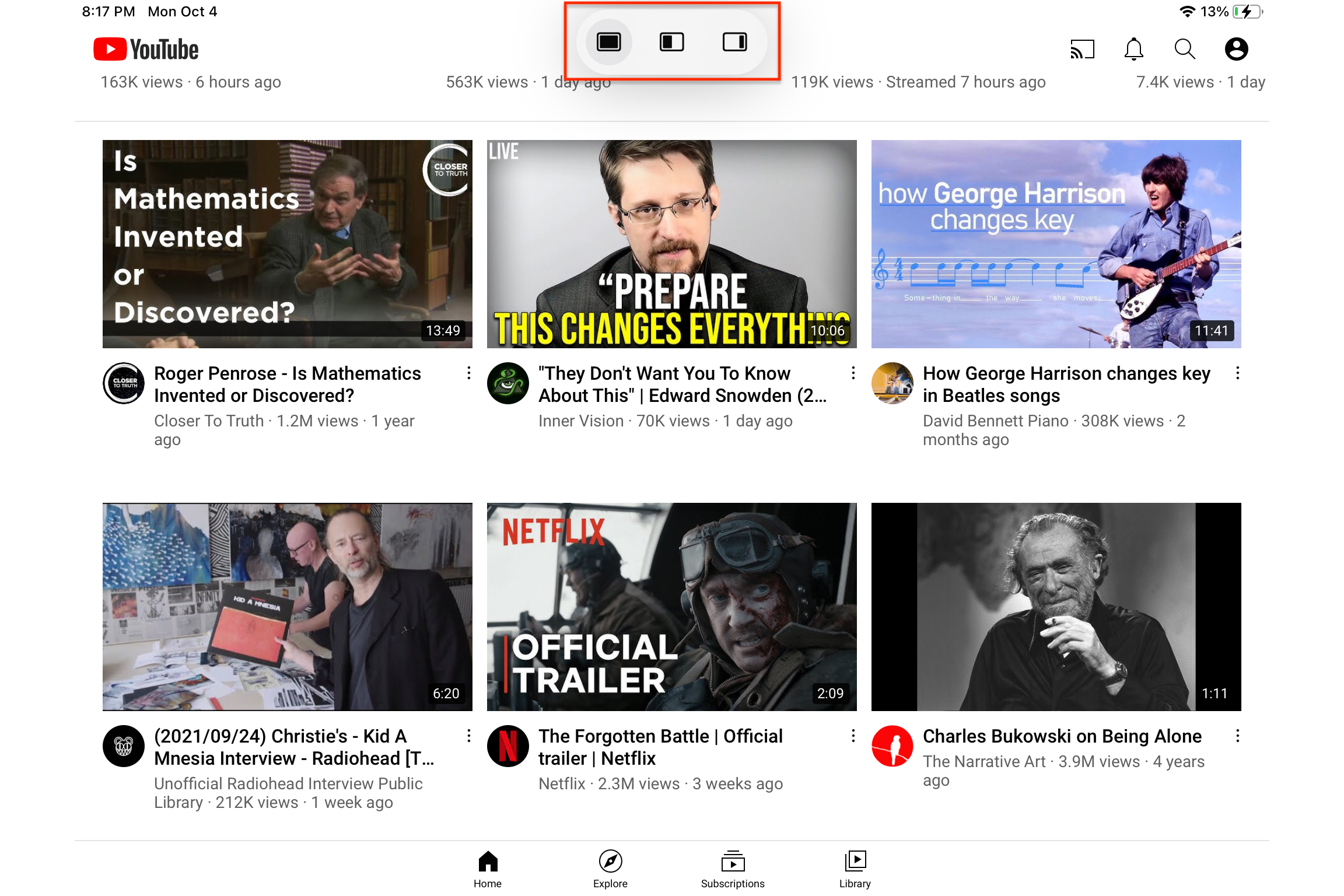Open more options for Charles Bukowski video

click(x=1238, y=736)
